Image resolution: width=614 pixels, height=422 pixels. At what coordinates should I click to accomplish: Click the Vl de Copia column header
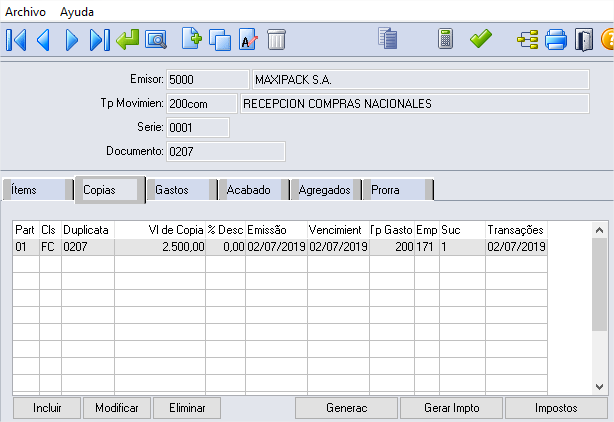(160, 230)
